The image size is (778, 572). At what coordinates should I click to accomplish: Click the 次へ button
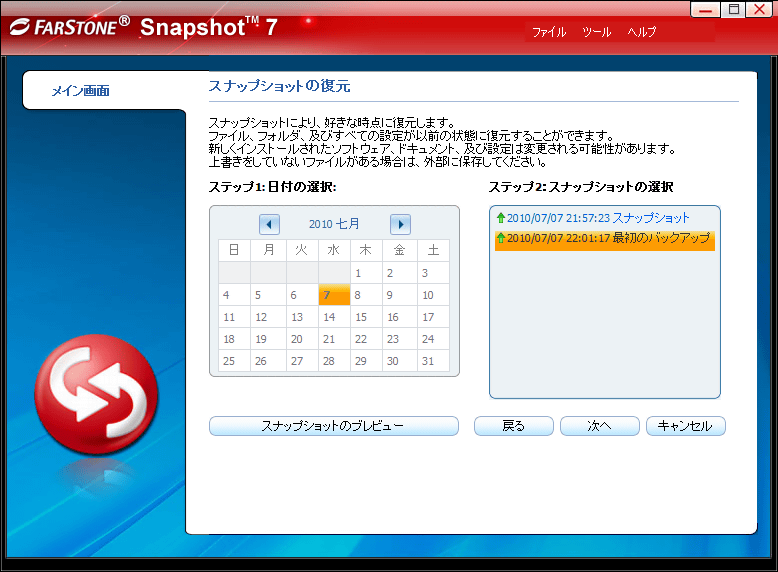click(x=599, y=426)
